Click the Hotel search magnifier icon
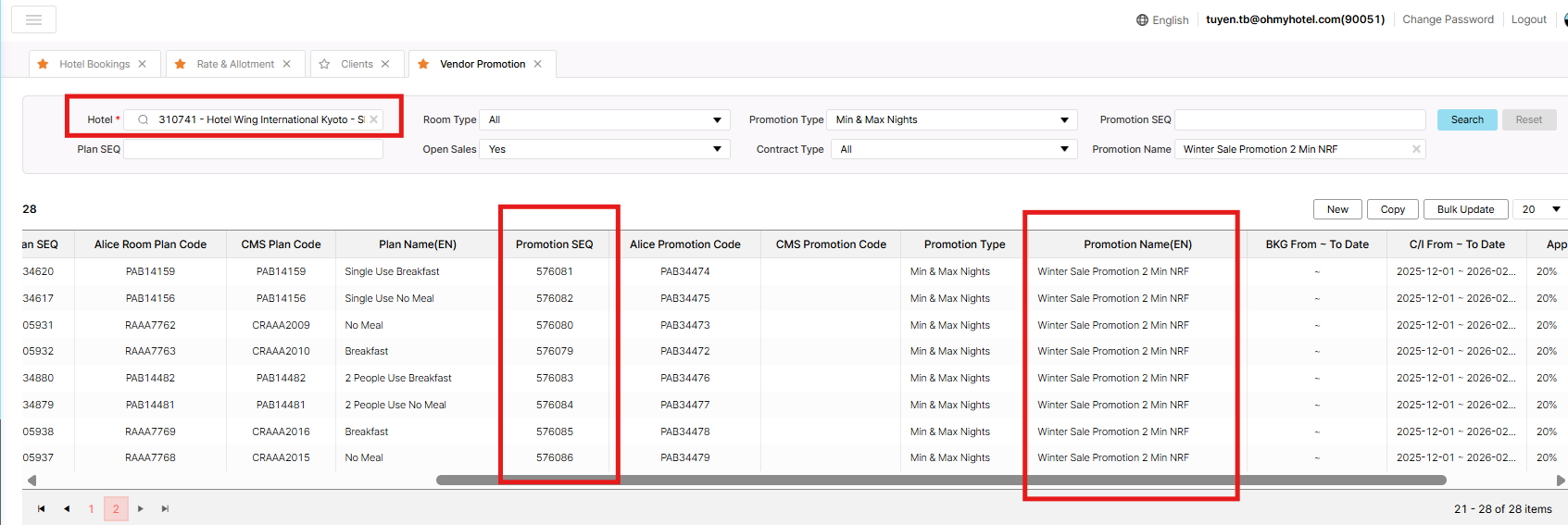This screenshot has width=1568, height=525. [x=143, y=119]
